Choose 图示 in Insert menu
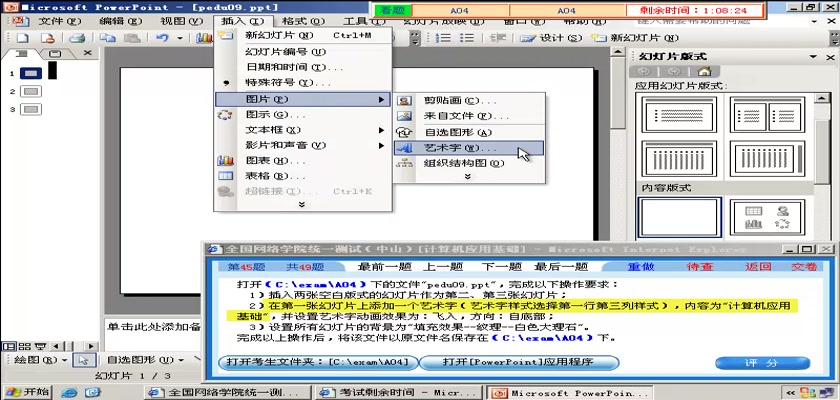 tap(303, 115)
